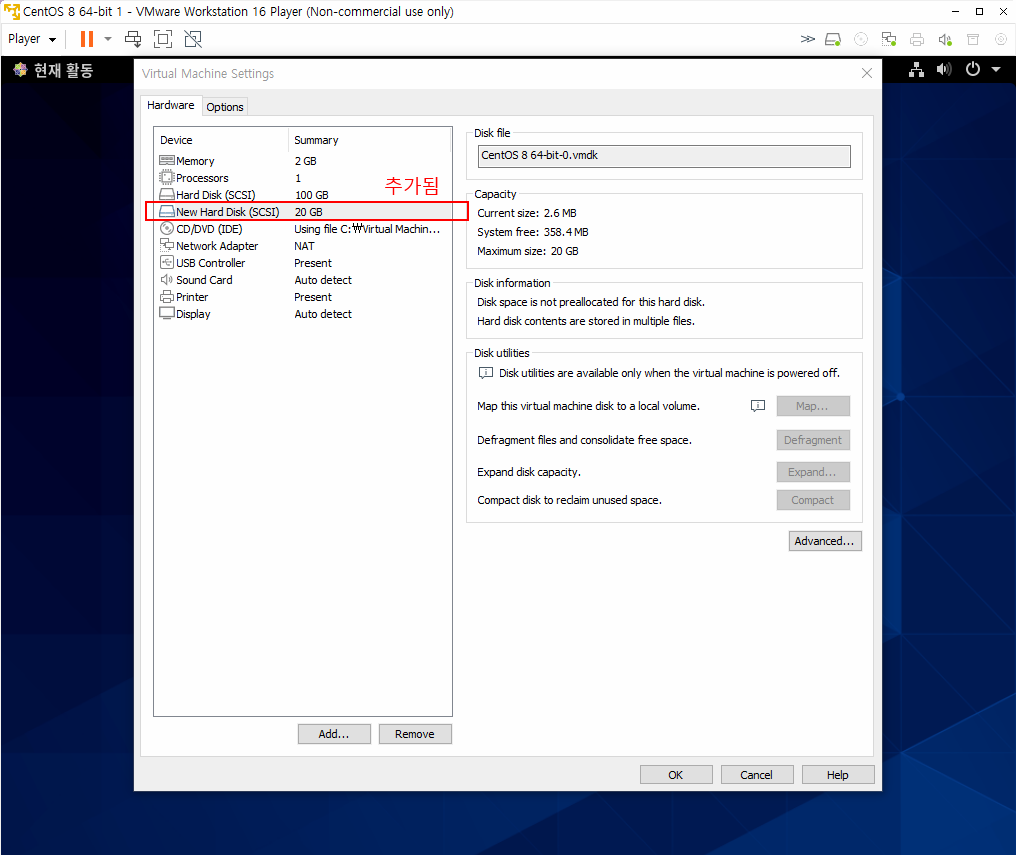This screenshot has width=1016, height=855.
Task: Click the Summary column header
Action: 369,140
